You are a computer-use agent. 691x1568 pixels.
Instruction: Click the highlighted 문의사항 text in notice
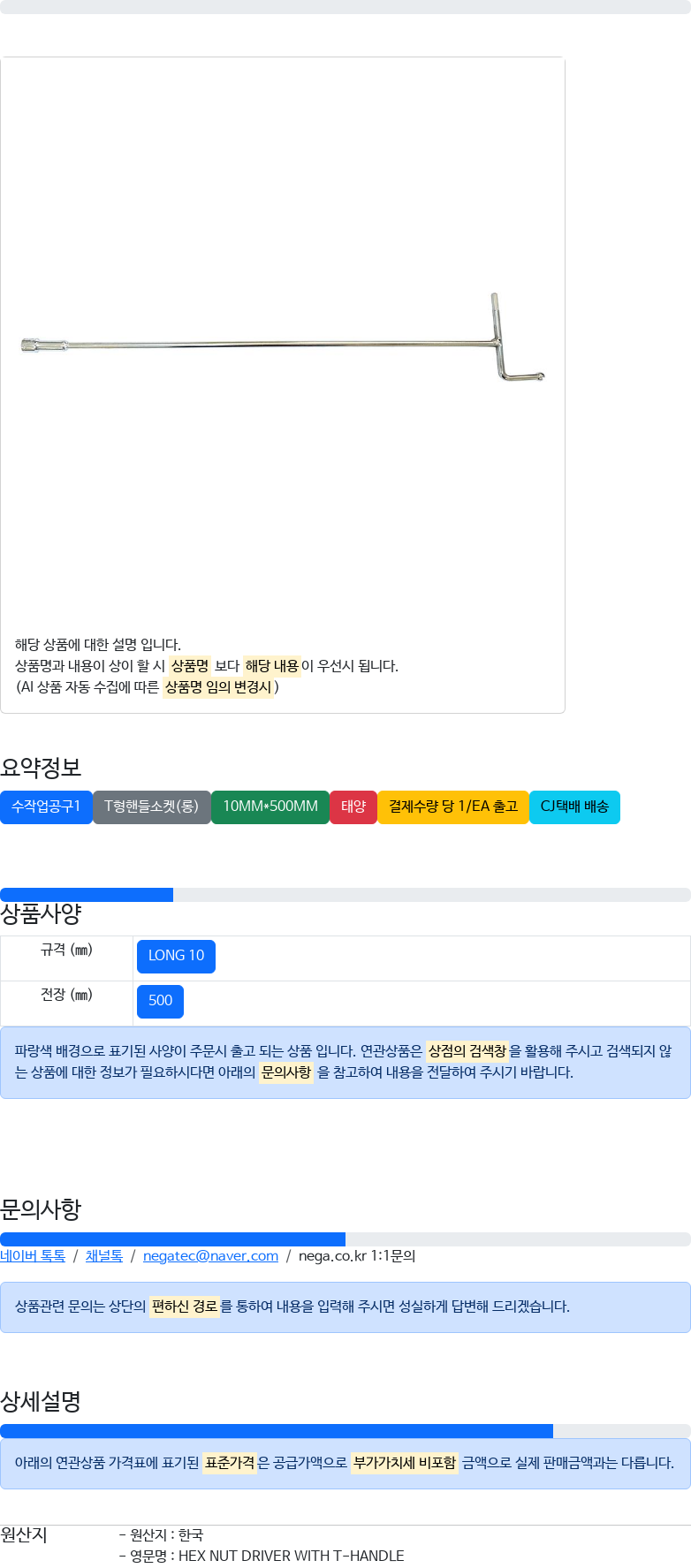pyautogui.click(x=286, y=1072)
